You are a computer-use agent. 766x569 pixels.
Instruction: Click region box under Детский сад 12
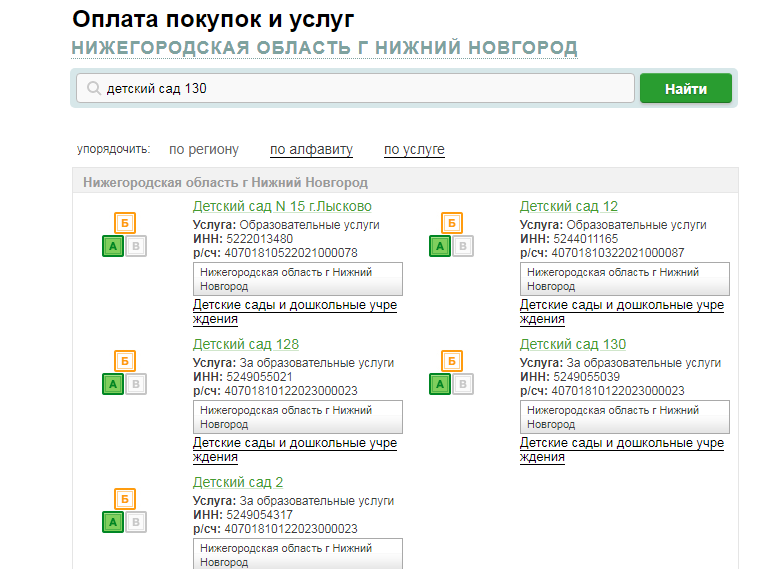click(x=625, y=279)
